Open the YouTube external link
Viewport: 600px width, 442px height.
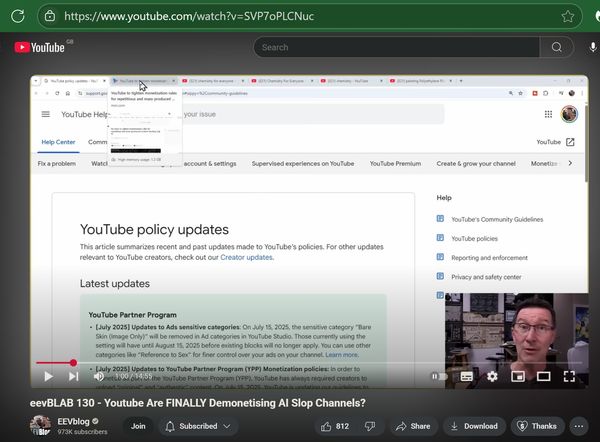pos(556,142)
